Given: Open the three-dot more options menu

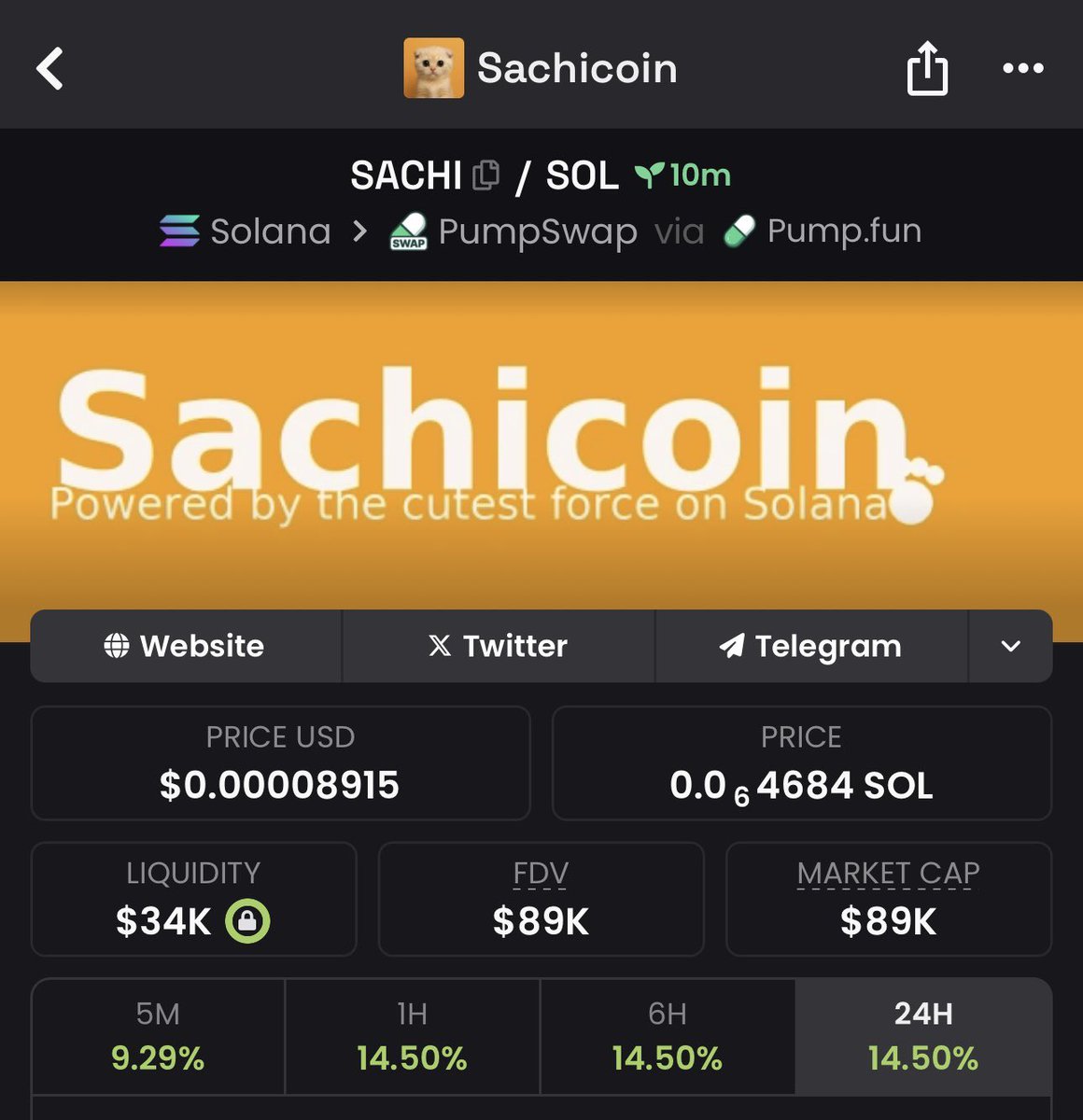Looking at the screenshot, I should (x=1023, y=68).
